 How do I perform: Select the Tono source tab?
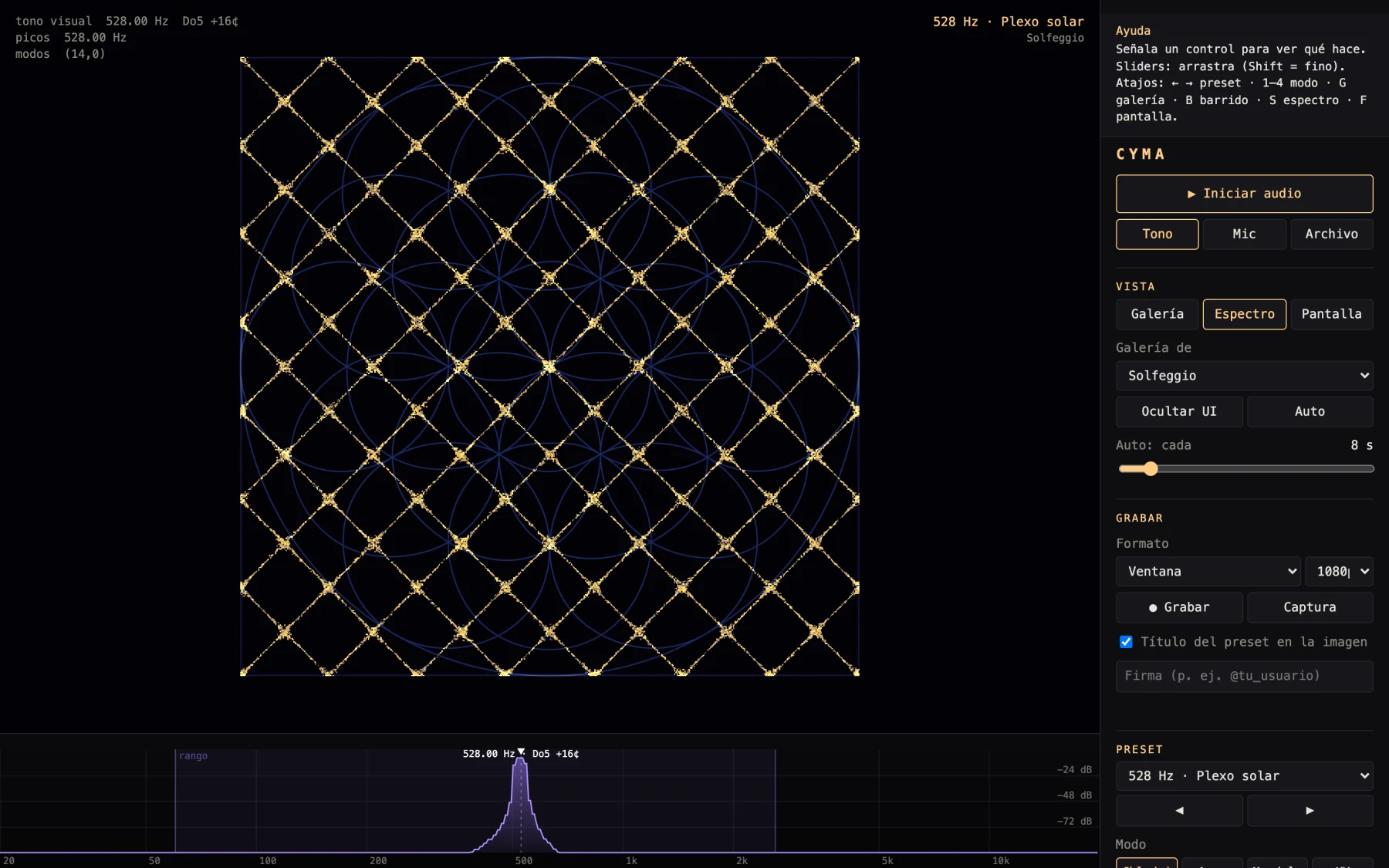point(1157,234)
